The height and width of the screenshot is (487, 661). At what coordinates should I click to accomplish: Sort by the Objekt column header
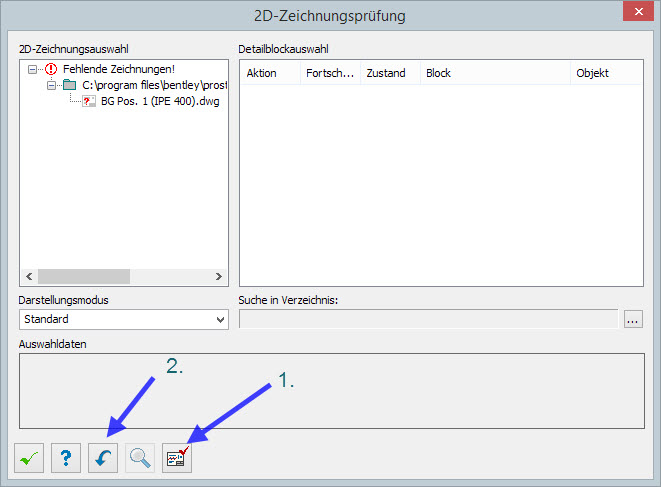[607, 73]
